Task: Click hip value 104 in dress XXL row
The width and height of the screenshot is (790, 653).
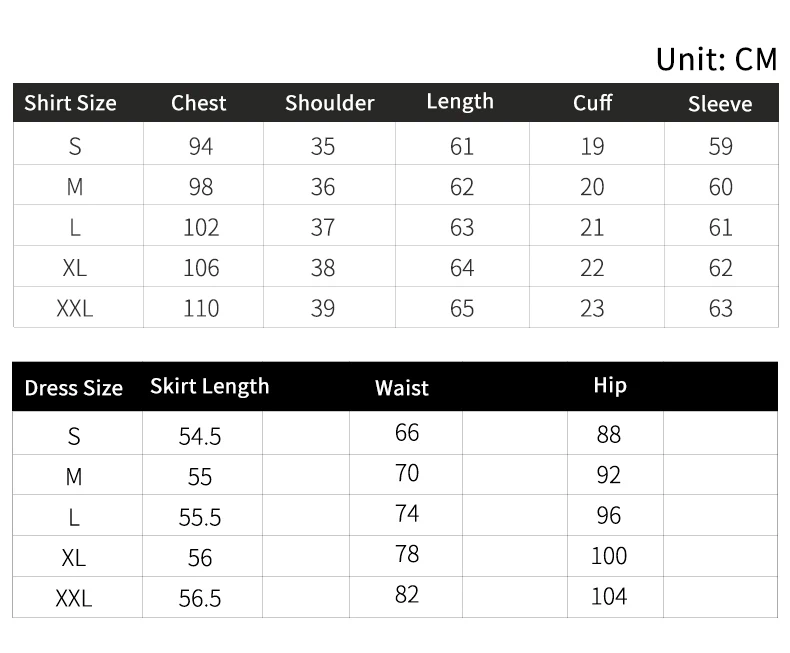Action: (x=609, y=597)
